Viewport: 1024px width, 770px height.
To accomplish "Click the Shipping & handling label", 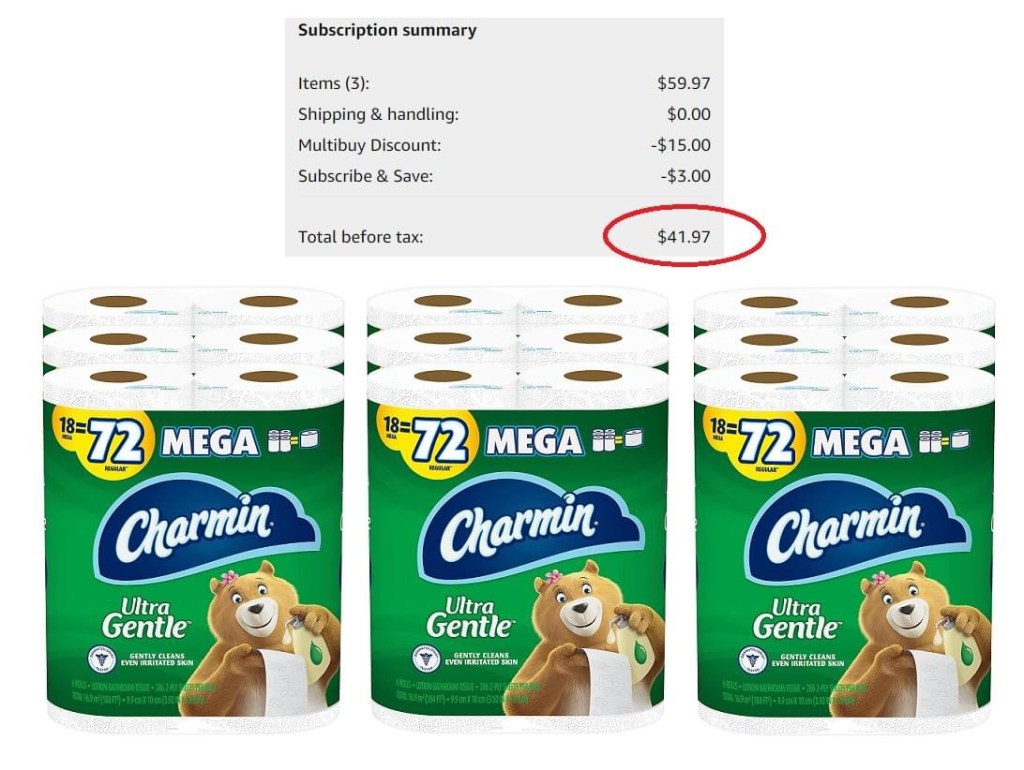I will click(378, 114).
